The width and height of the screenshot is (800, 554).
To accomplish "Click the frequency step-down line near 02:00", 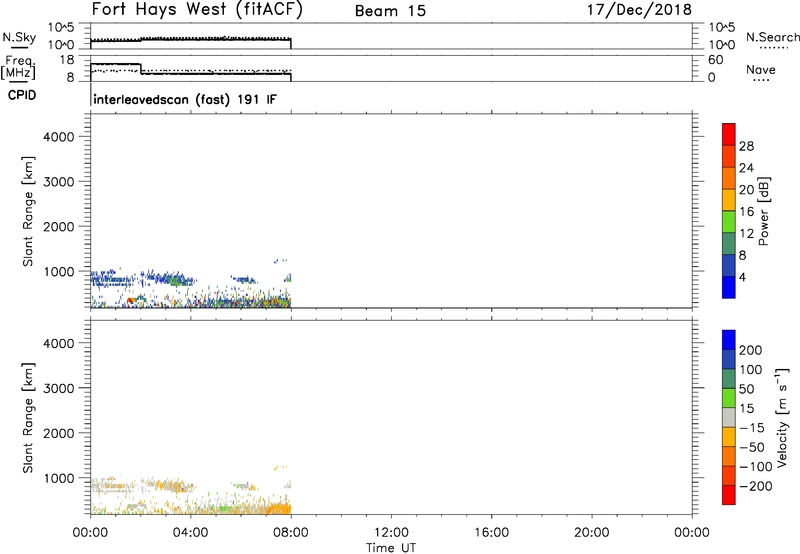I will (x=141, y=69).
